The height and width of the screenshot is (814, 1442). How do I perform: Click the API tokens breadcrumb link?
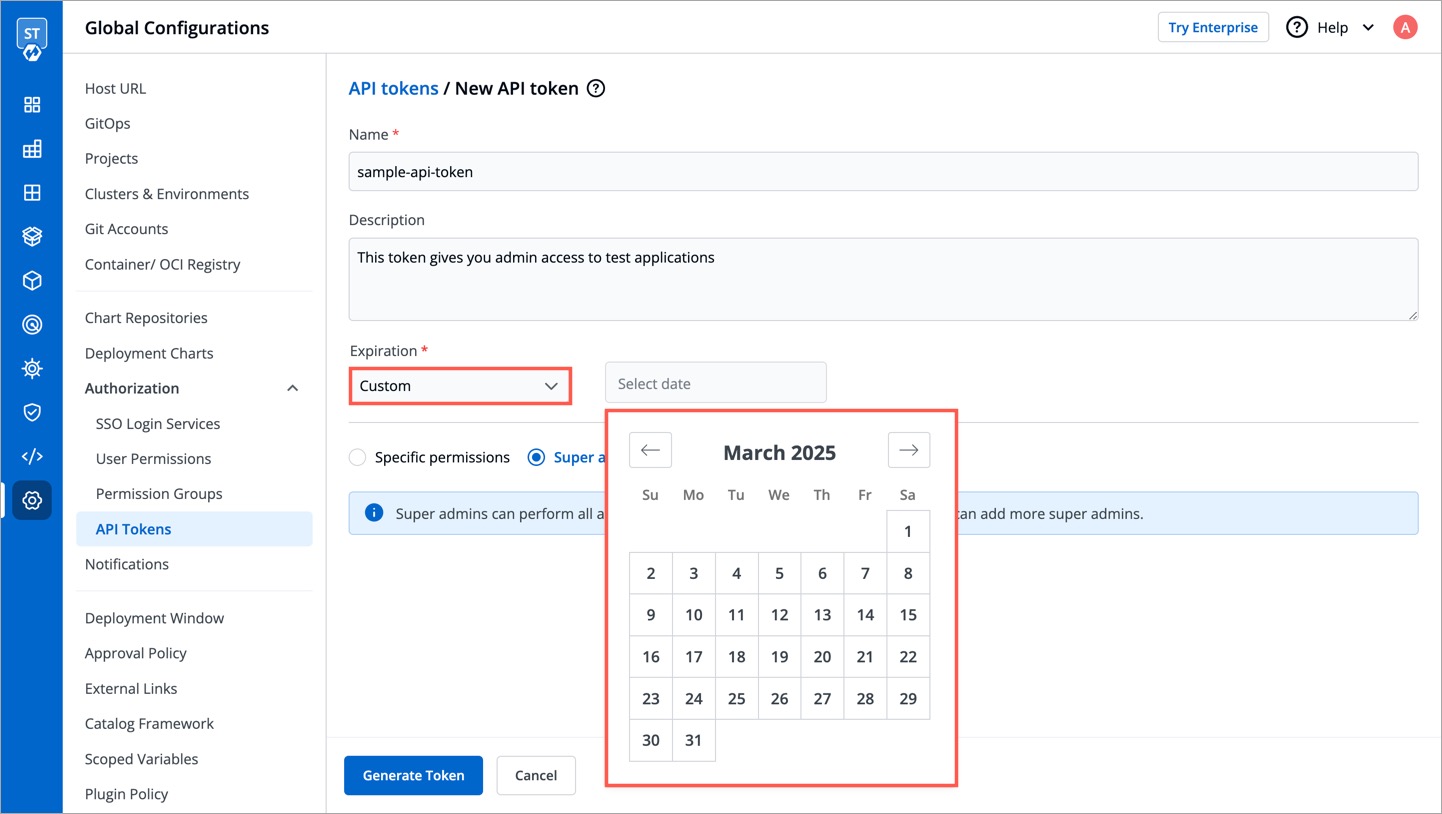[x=393, y=89]
